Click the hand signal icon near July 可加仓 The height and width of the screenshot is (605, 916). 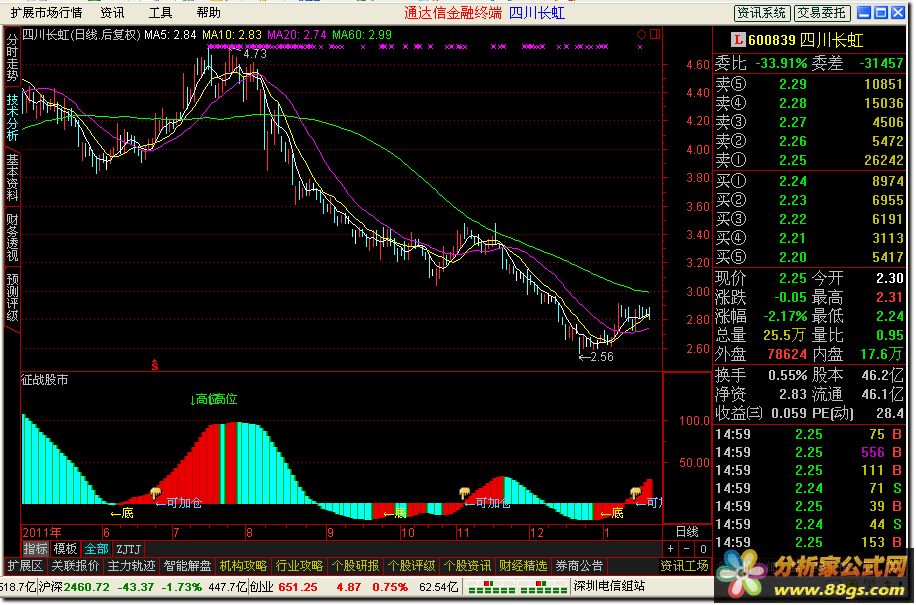click(156, 493)
